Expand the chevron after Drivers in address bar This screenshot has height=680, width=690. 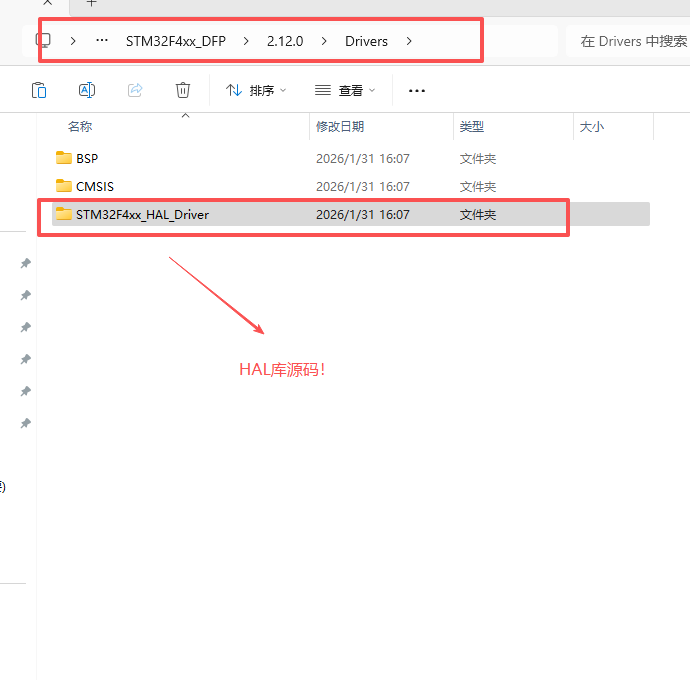click(409, 41)
